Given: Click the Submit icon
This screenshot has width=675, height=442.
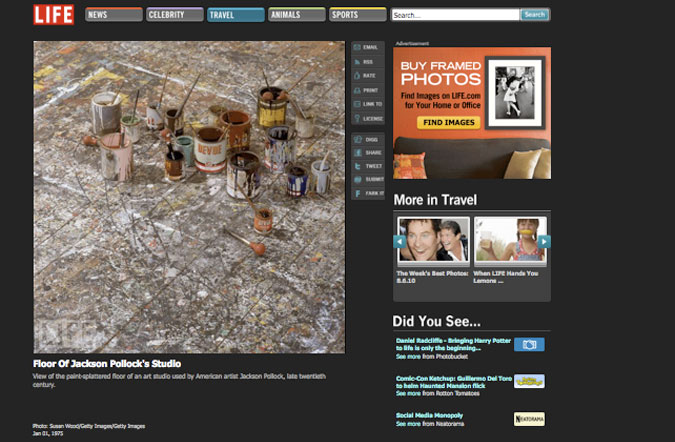Looking at the screenshot, I should pyautogui.click(x=357, y=179).
